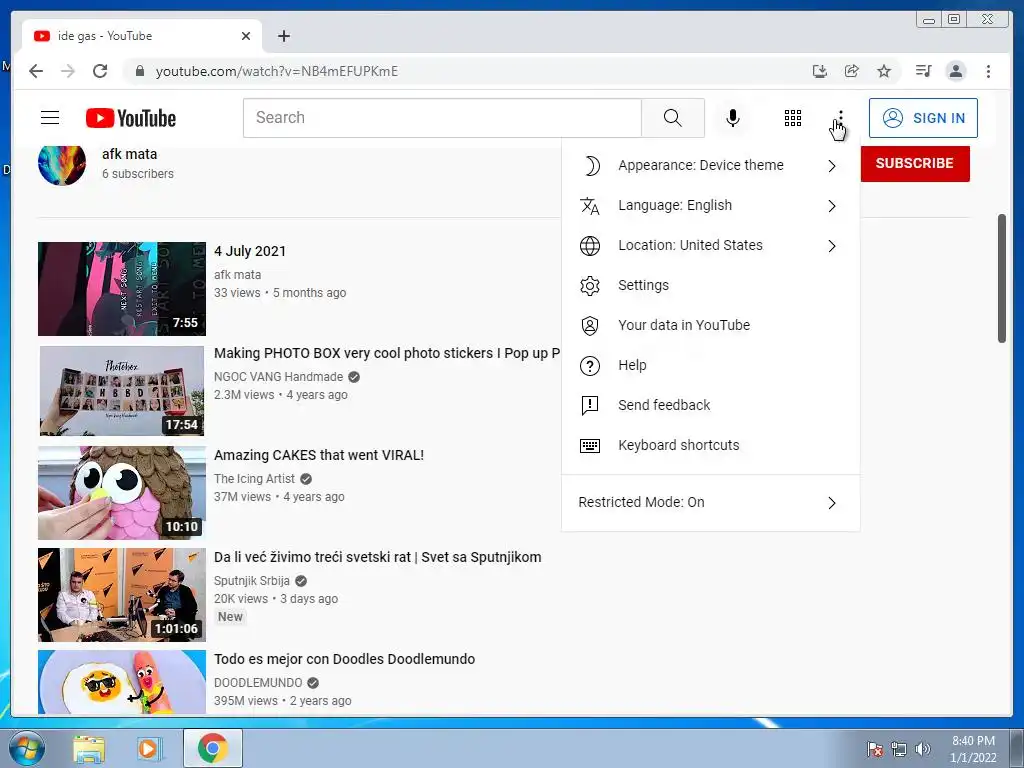Go to YouTube home via logo
This screenshot has width=1024, height=768.
131,118
